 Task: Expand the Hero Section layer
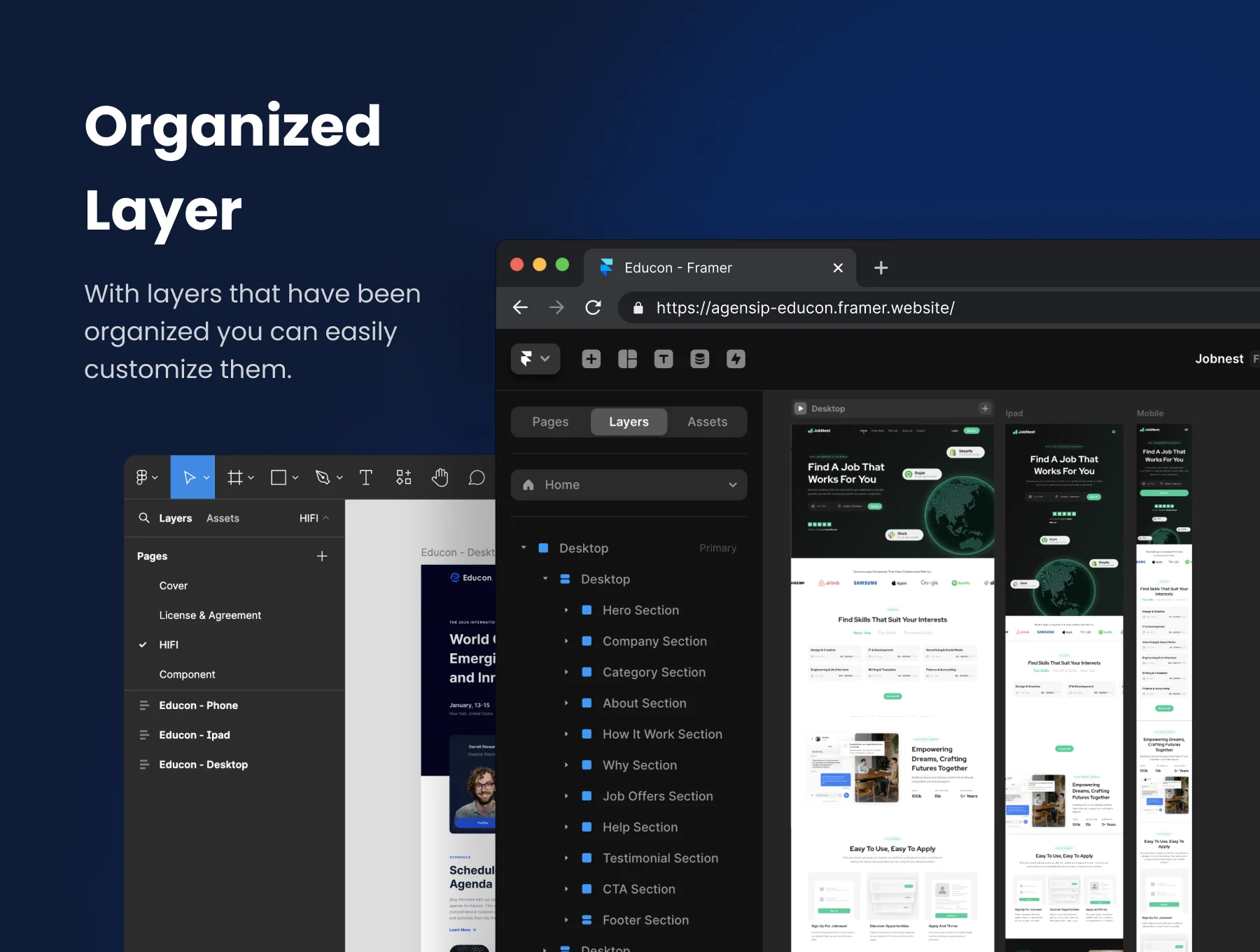(566, 610)
